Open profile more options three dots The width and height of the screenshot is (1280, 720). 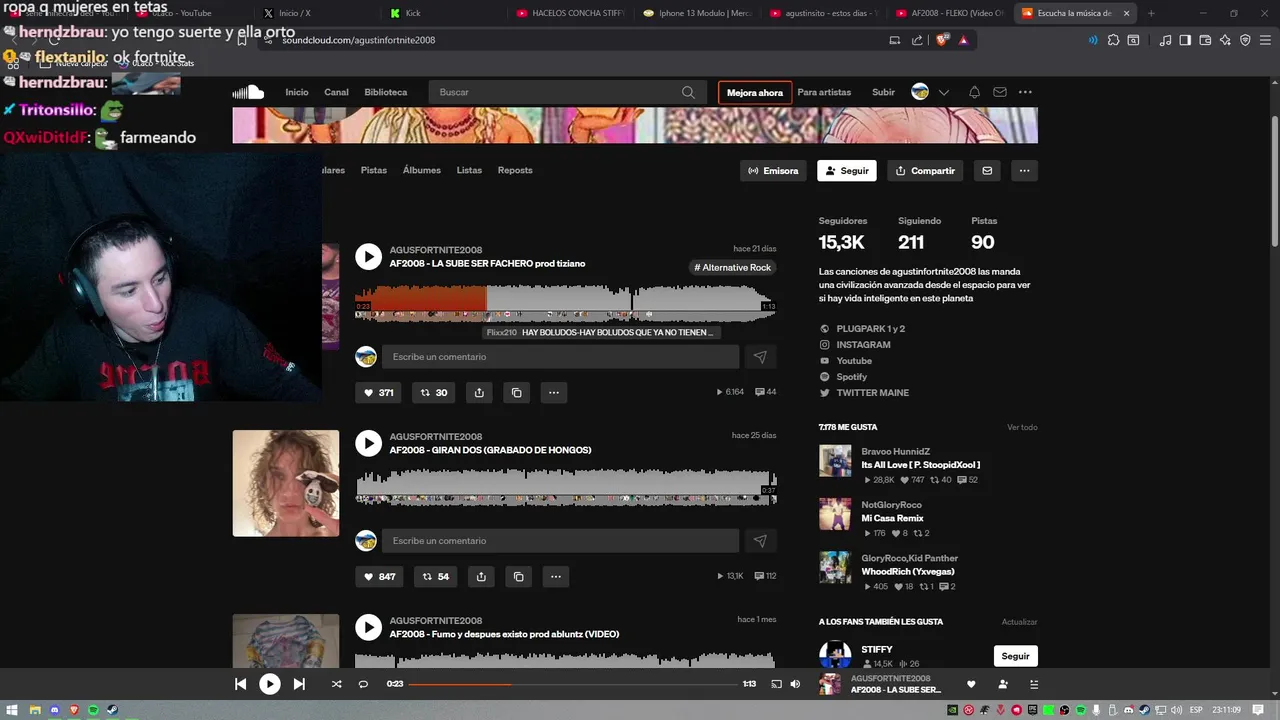tap(1024, 171)
